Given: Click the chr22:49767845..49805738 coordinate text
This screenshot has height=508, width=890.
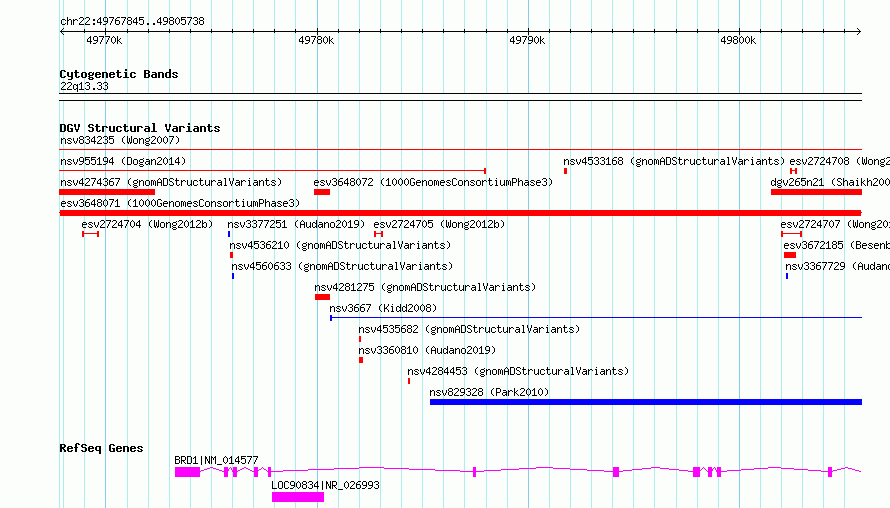Looking at the screenshot, I should tap(132, 21).
